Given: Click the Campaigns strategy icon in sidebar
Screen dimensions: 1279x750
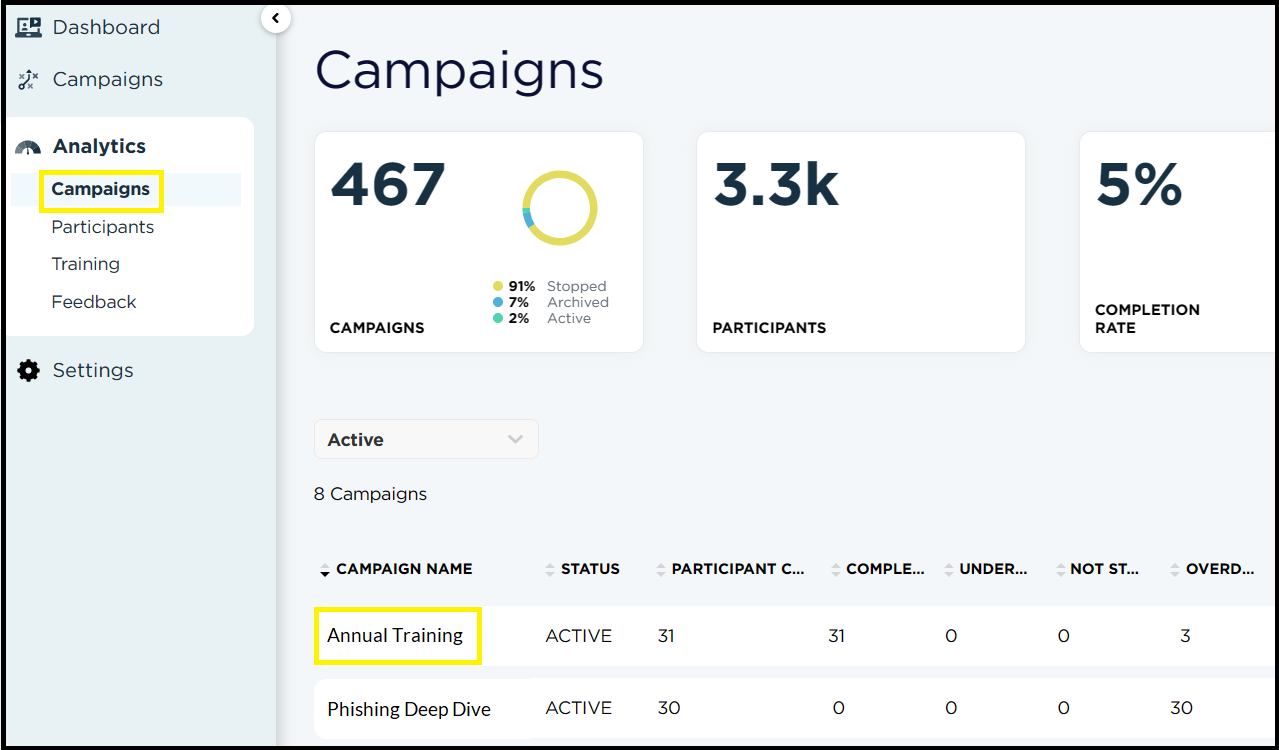Looking at the screenshot, I should pos(28,80).
